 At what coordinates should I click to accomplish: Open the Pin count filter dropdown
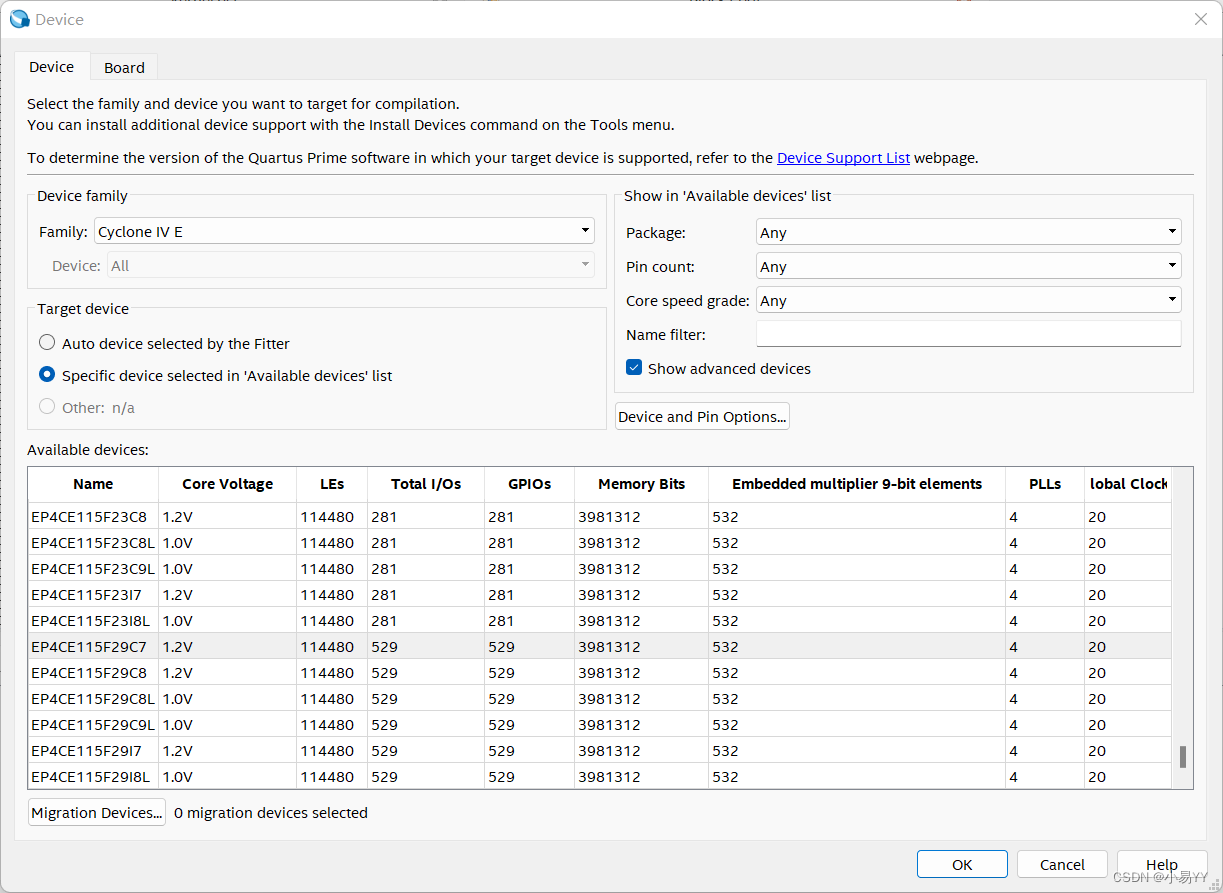click(968, 266)
